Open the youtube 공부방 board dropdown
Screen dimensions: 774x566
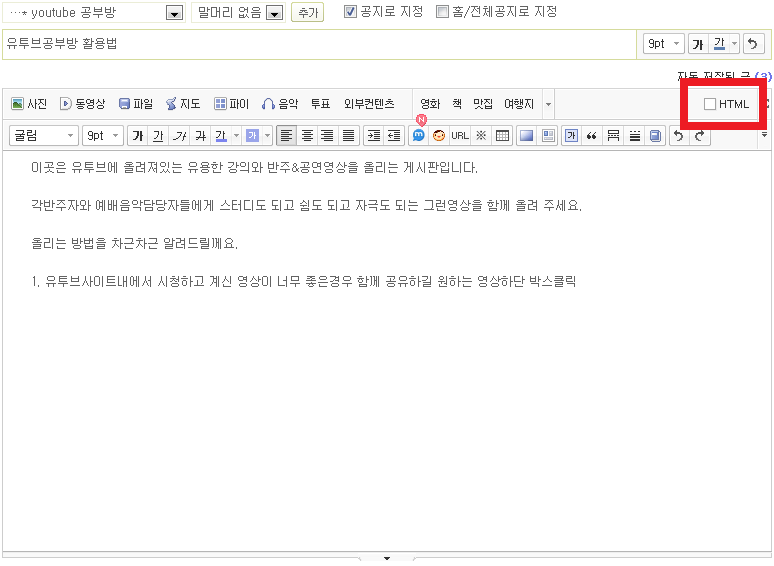point(174,13)
